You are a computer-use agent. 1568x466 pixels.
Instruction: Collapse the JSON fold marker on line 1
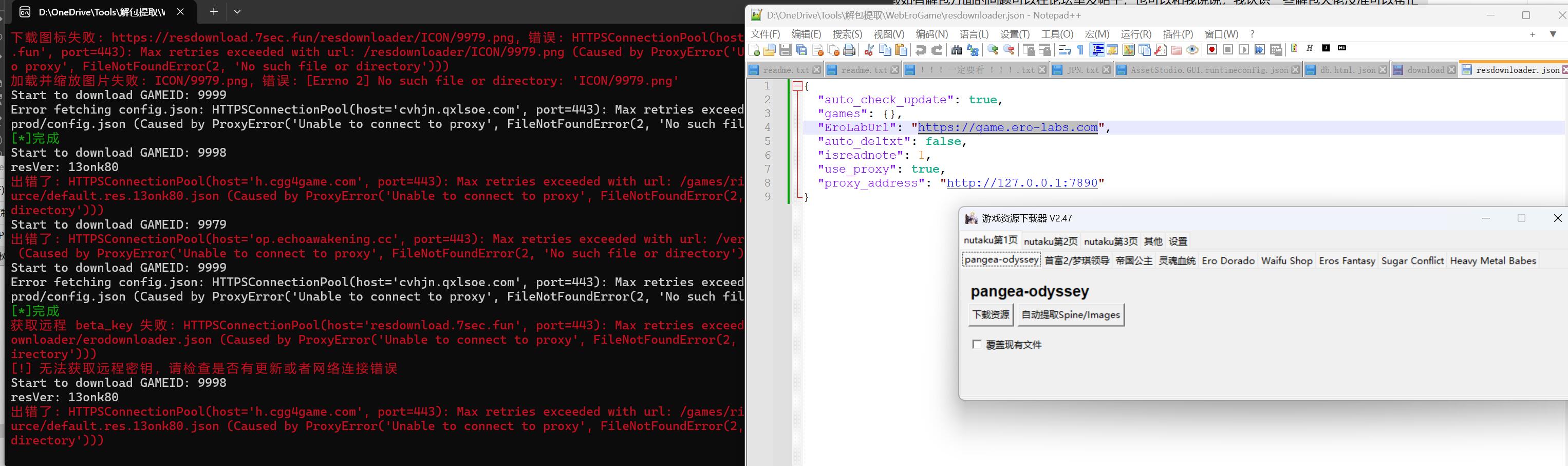pos(797,86)
